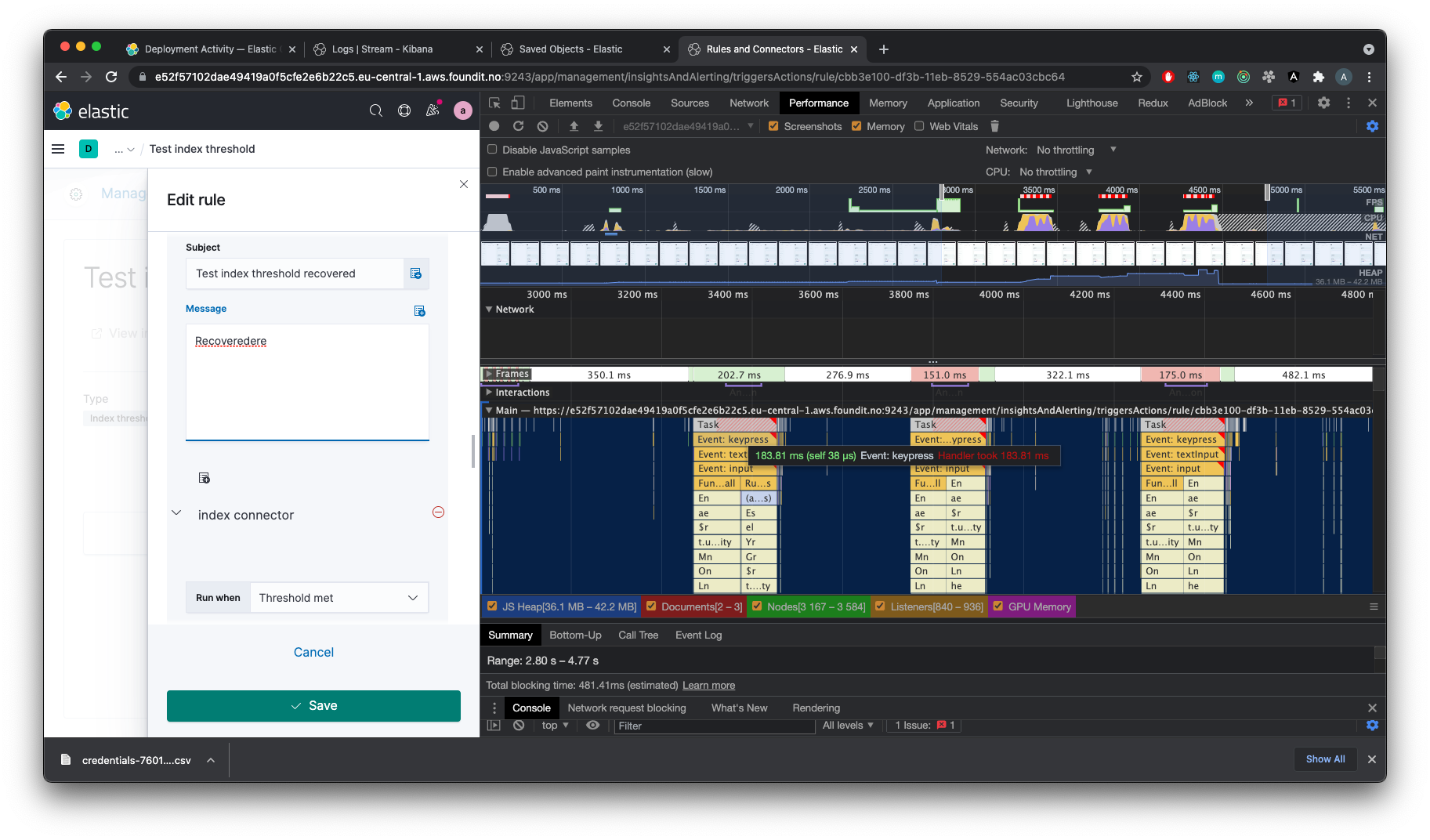Collapse the Network track
The width and height of the screenshot is (1430, 840).
click(x=489, y=310)
